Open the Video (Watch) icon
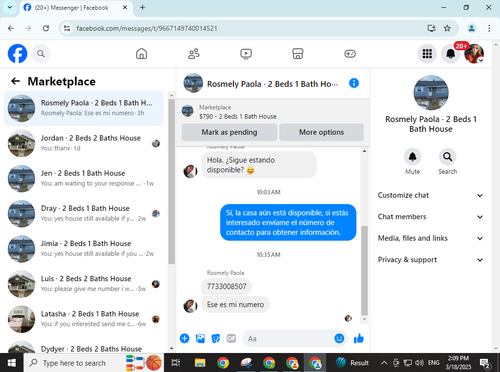The image size is (500, 372). 246,54
